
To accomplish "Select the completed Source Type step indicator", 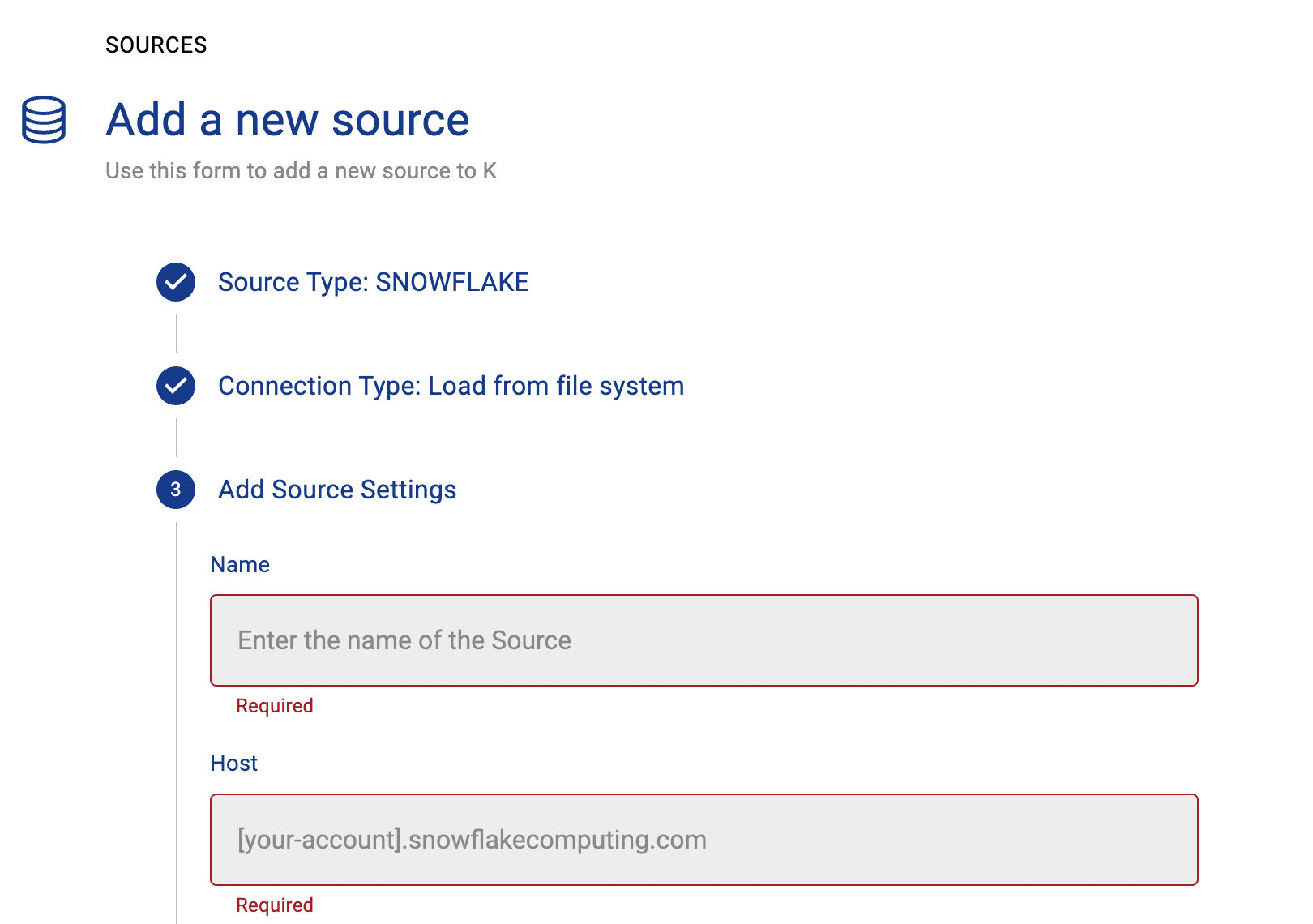I will [175, 282].
